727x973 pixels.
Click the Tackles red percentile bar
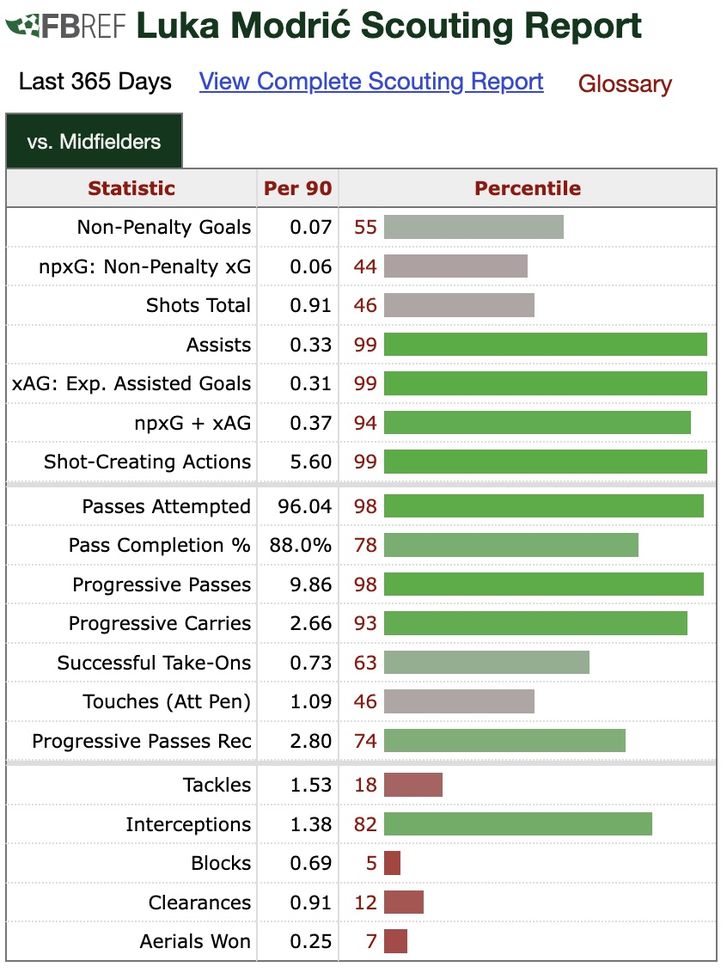click(413, 785)
